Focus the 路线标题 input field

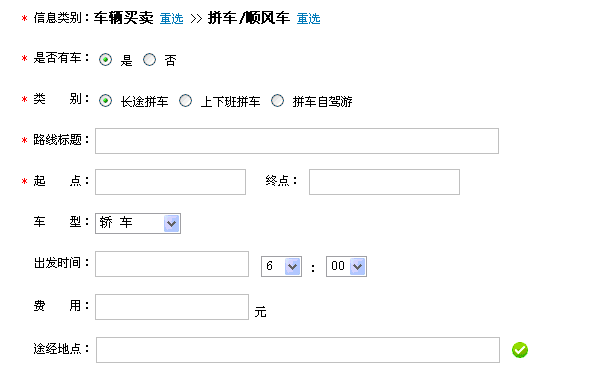coord(297,141)
